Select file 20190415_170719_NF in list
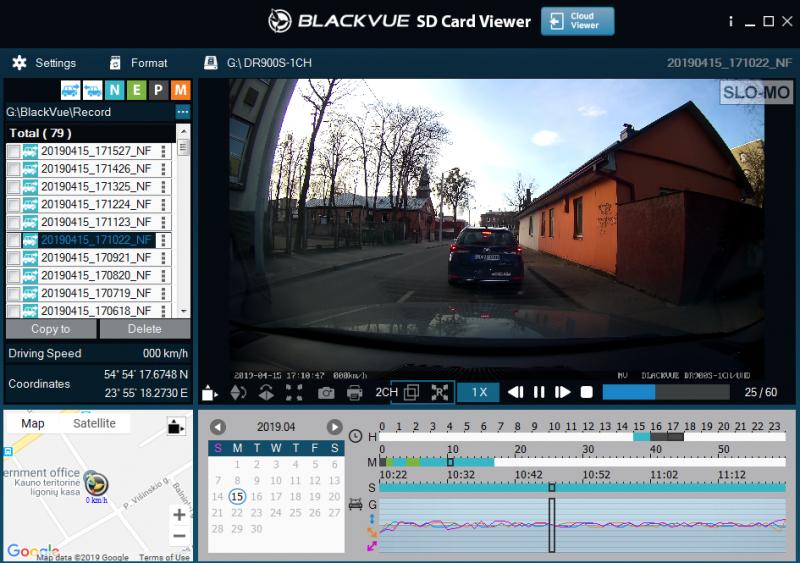 click(96, 293)
